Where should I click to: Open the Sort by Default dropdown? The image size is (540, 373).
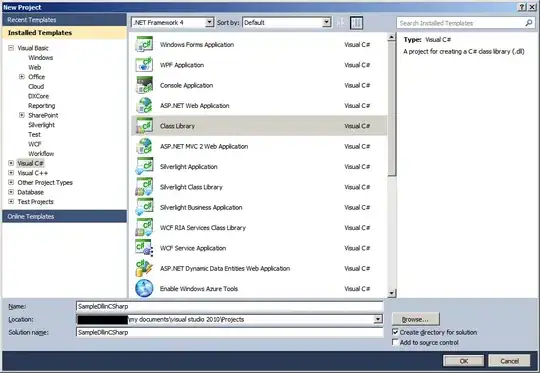point(326,22)
